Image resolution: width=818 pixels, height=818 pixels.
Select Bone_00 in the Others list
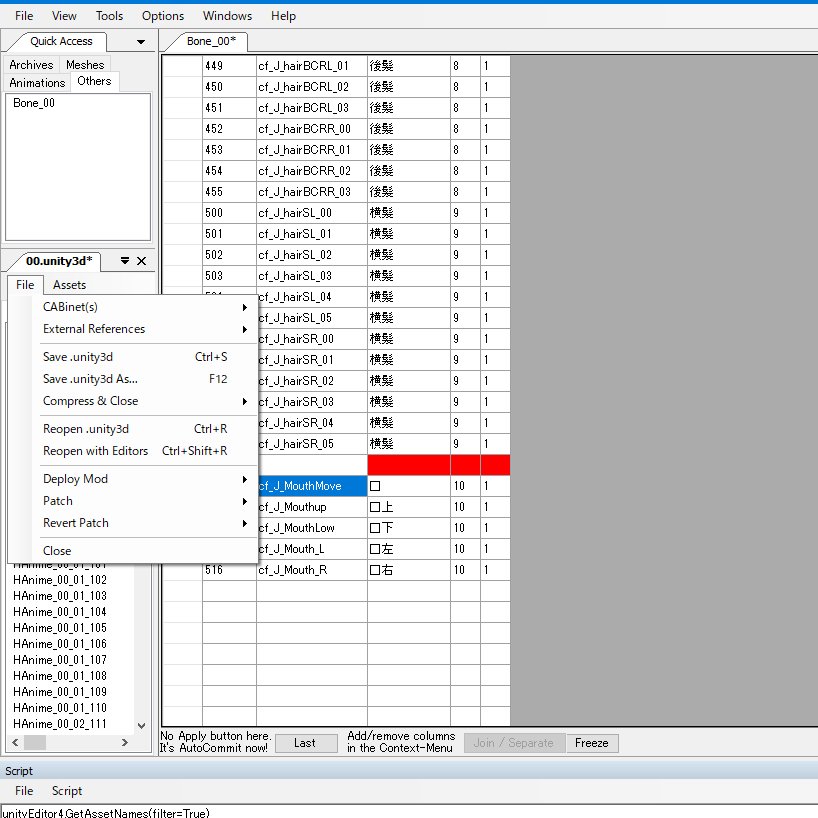click(34, 103)
